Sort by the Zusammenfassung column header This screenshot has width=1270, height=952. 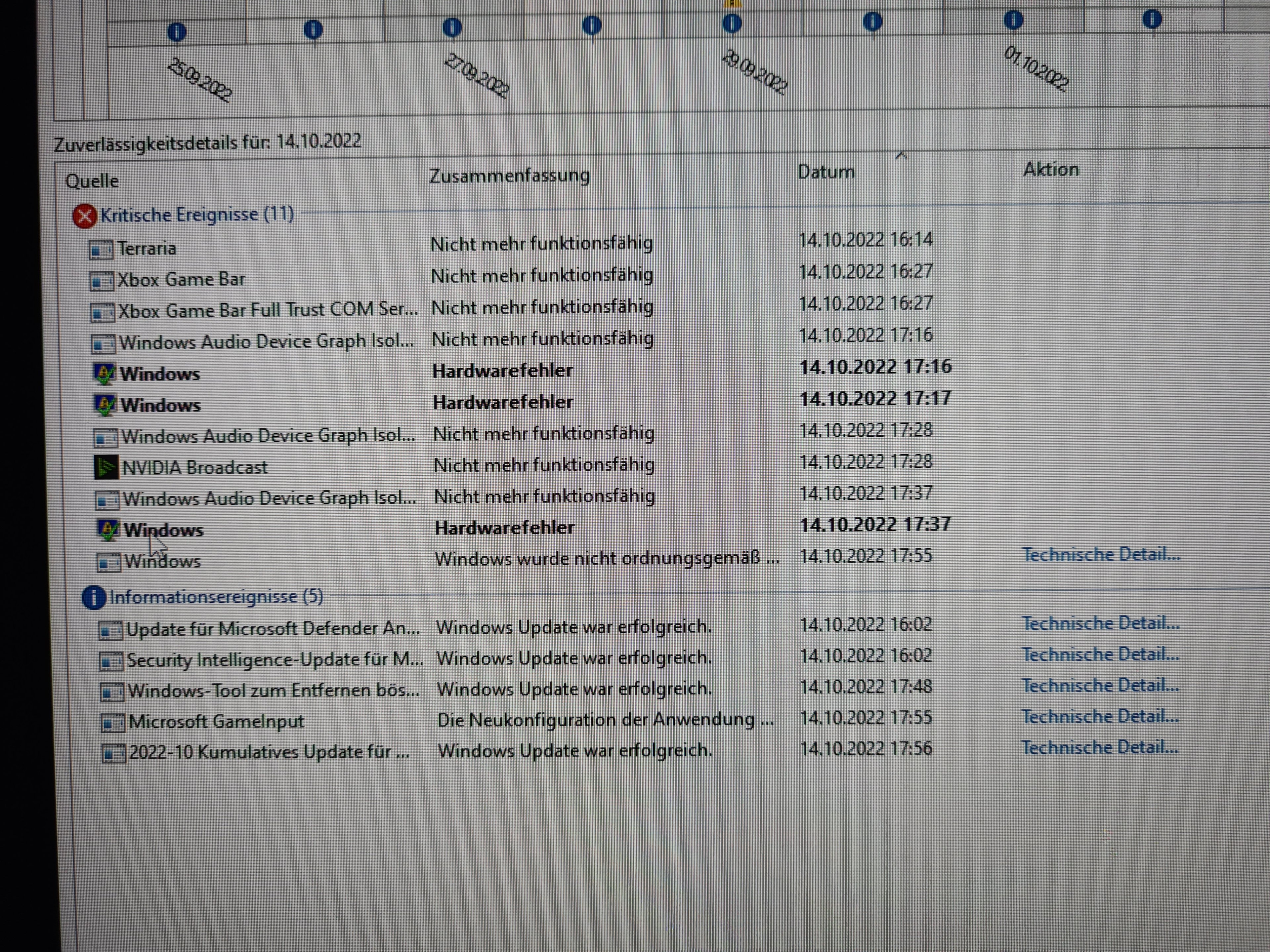coord(509,176)
